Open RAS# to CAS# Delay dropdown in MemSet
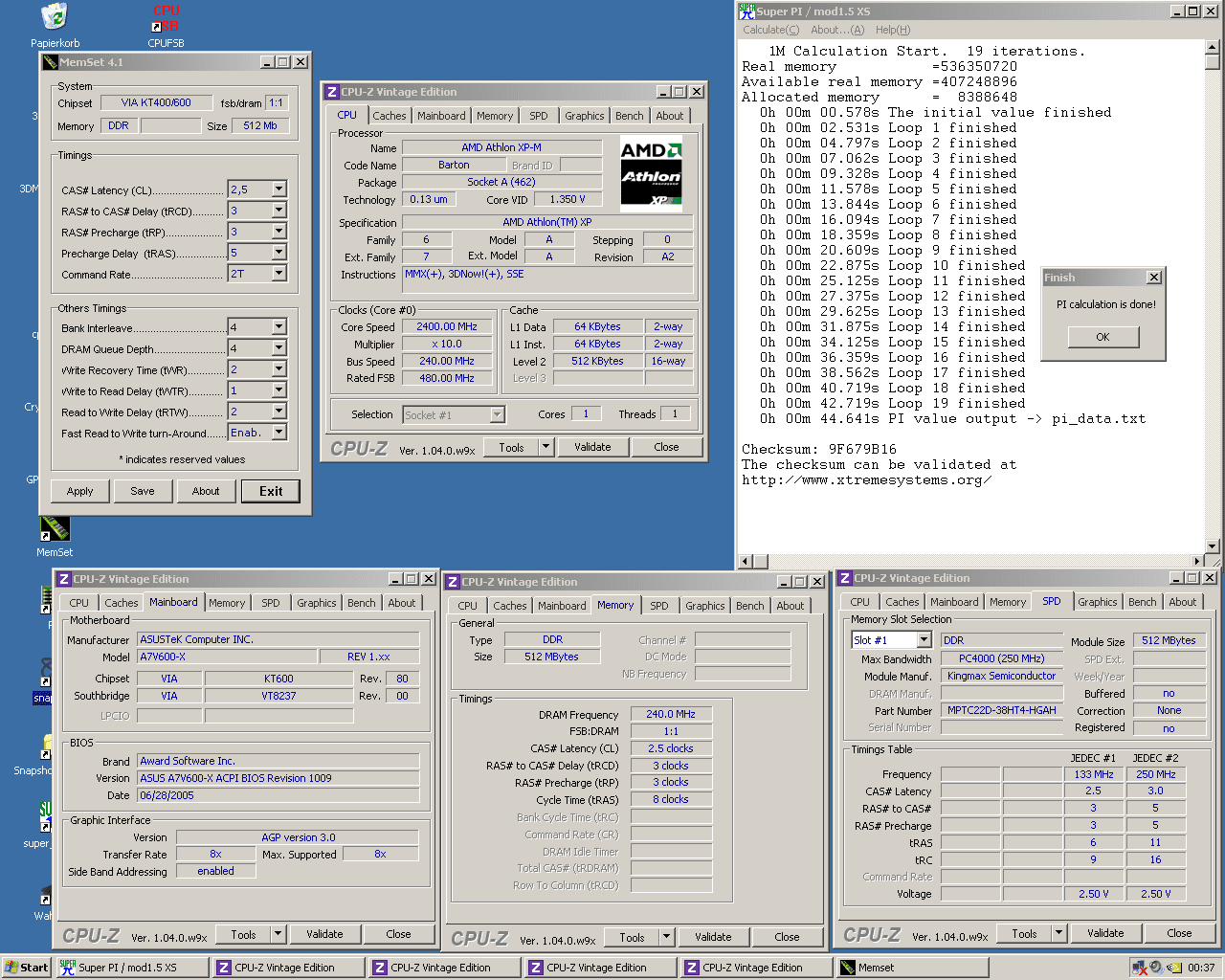The height and width of the screenshot is (980, 1225). (x=278, y=211)
